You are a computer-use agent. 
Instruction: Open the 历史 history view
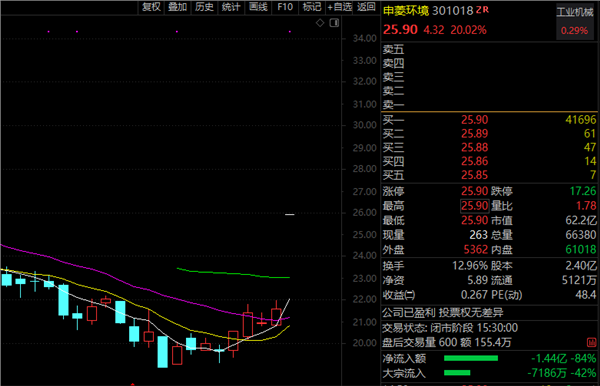click(204, 7)
